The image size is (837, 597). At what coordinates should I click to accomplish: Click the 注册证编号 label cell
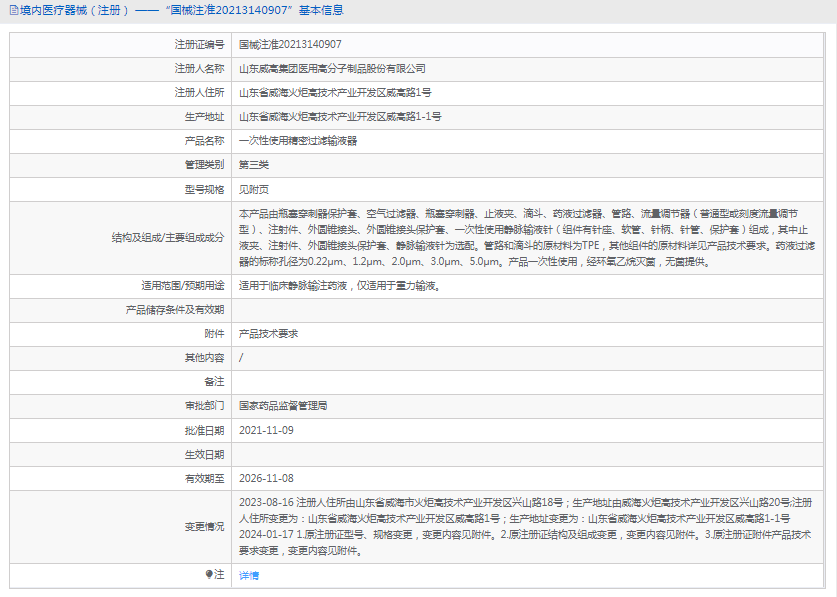tap(199, 44)
